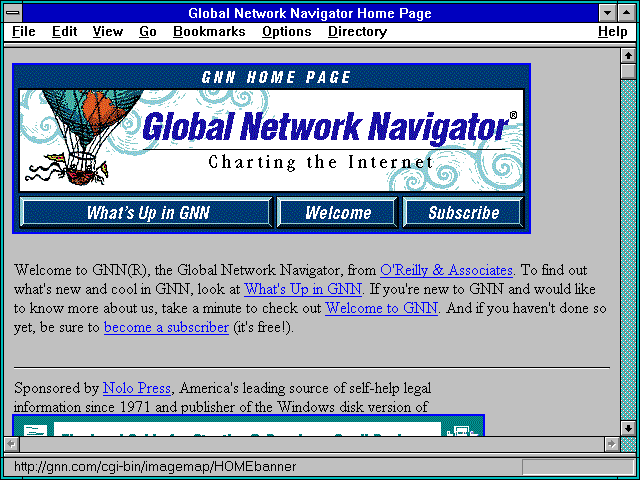Open the Edit menu
Viewport: 640px width, 480px height.
pos(64,32)
